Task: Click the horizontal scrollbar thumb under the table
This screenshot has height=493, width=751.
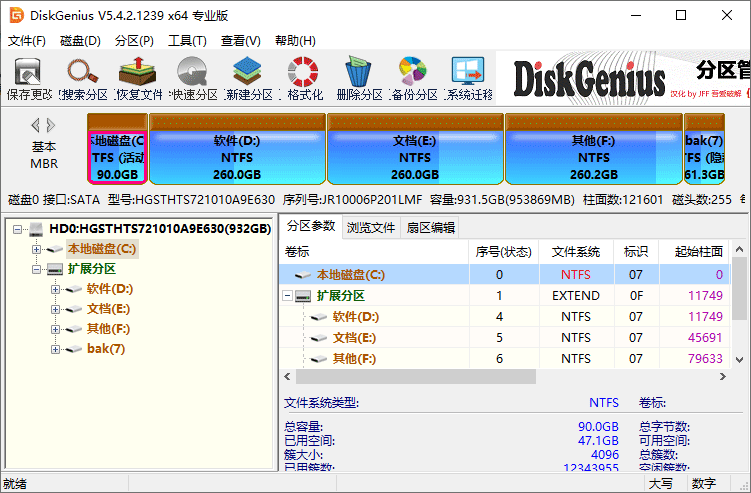Action: click(416, 377)
